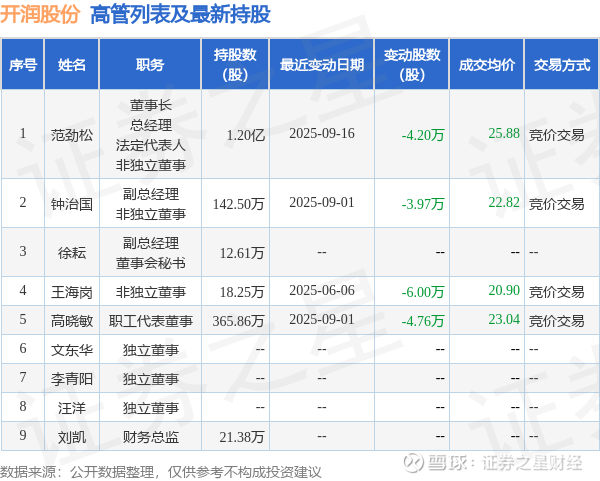Click the average price 25.88
This screenshot has height=481, width=600.
click(x=504, y=133)
